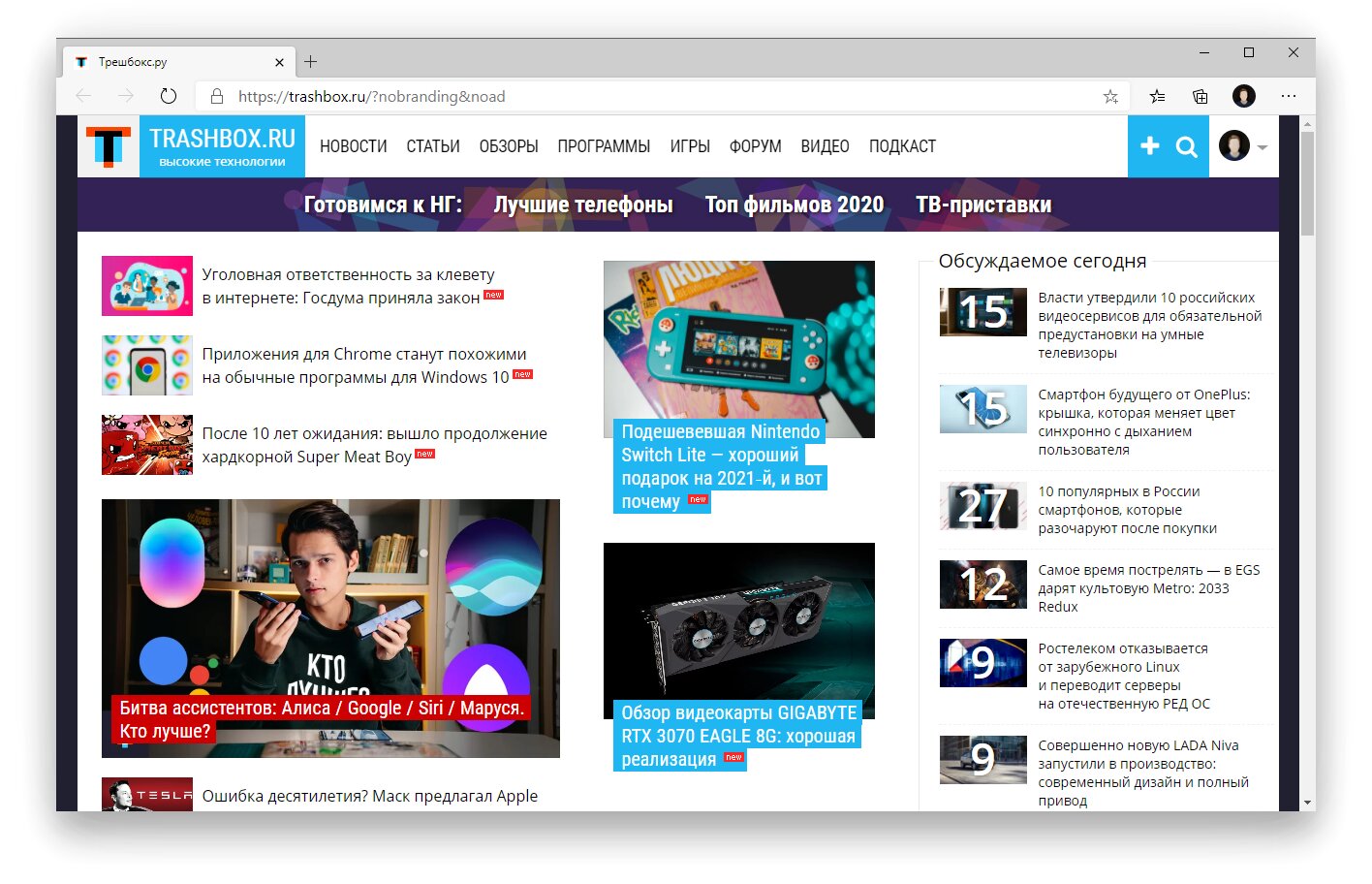Open the Super Meat Boy sequel article
The image size is (1372, 884).
coord(374,445)
